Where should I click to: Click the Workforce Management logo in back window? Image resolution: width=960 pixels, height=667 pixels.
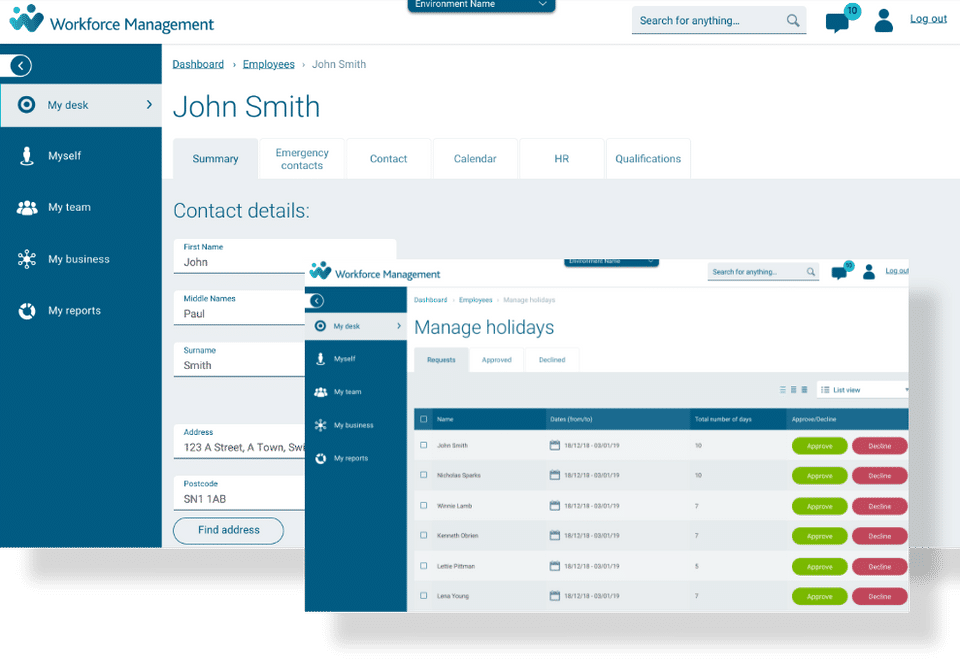pyautogui.click(x=112, y=20)
